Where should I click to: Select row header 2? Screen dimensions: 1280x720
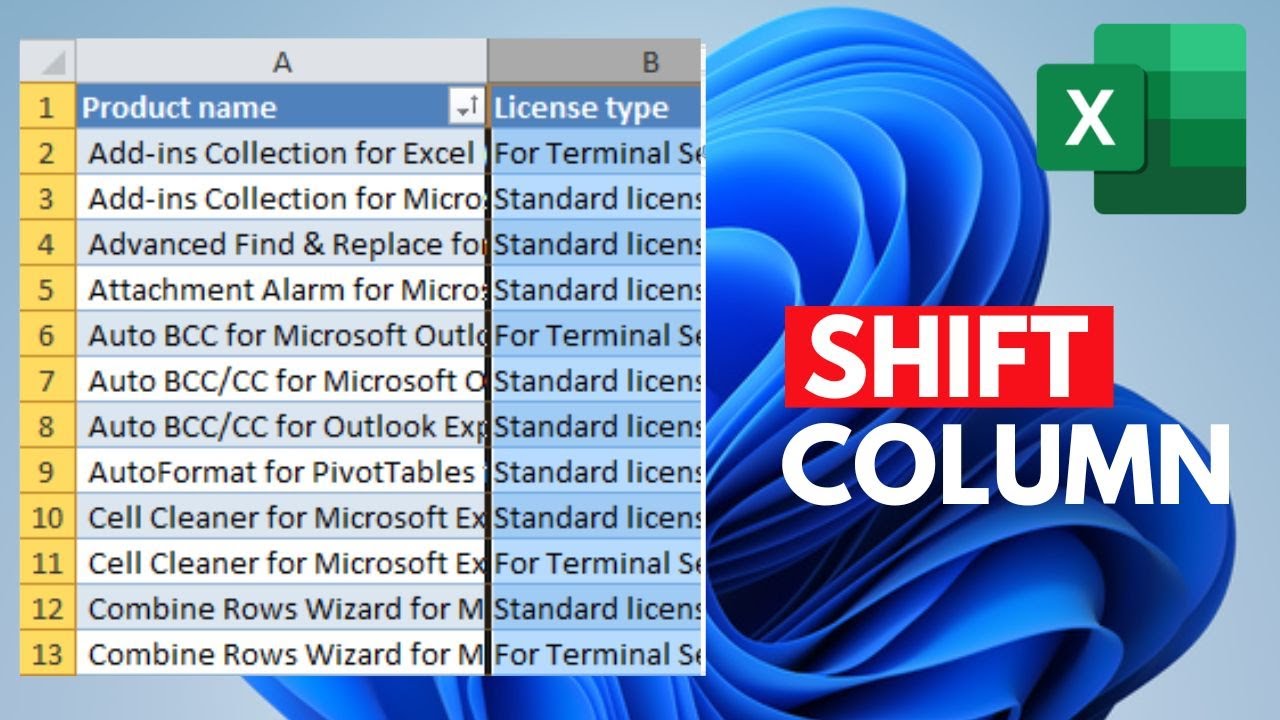pyautogui.click(x=48, y=153)
